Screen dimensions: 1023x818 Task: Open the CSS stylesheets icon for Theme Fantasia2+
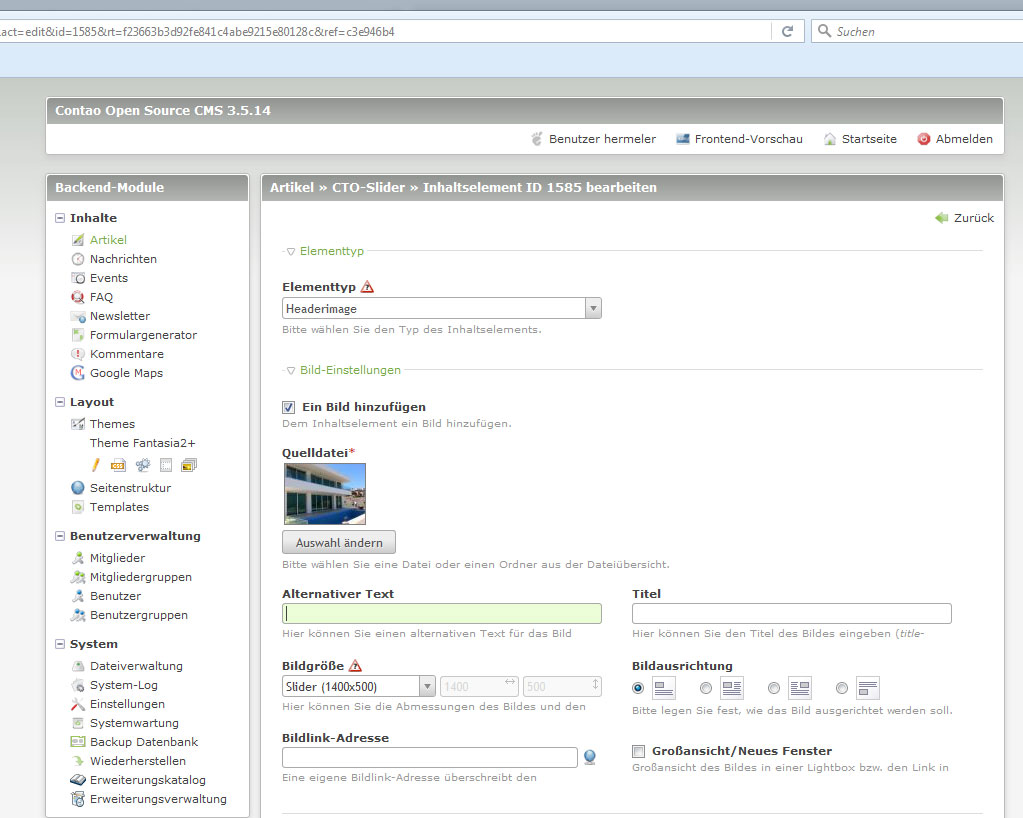pos(118,464)
